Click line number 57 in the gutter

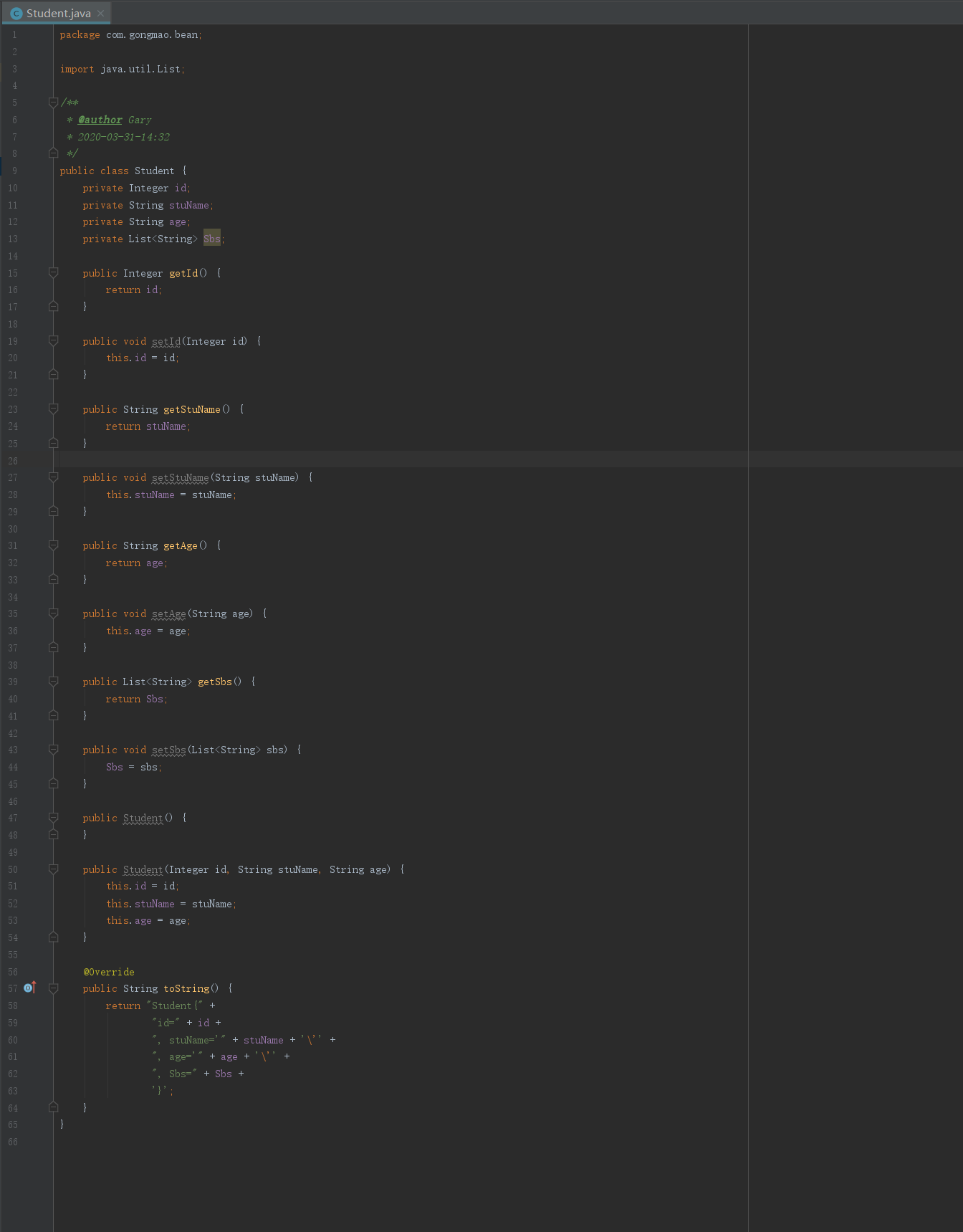pyautogui.click(x=13, y=988)
